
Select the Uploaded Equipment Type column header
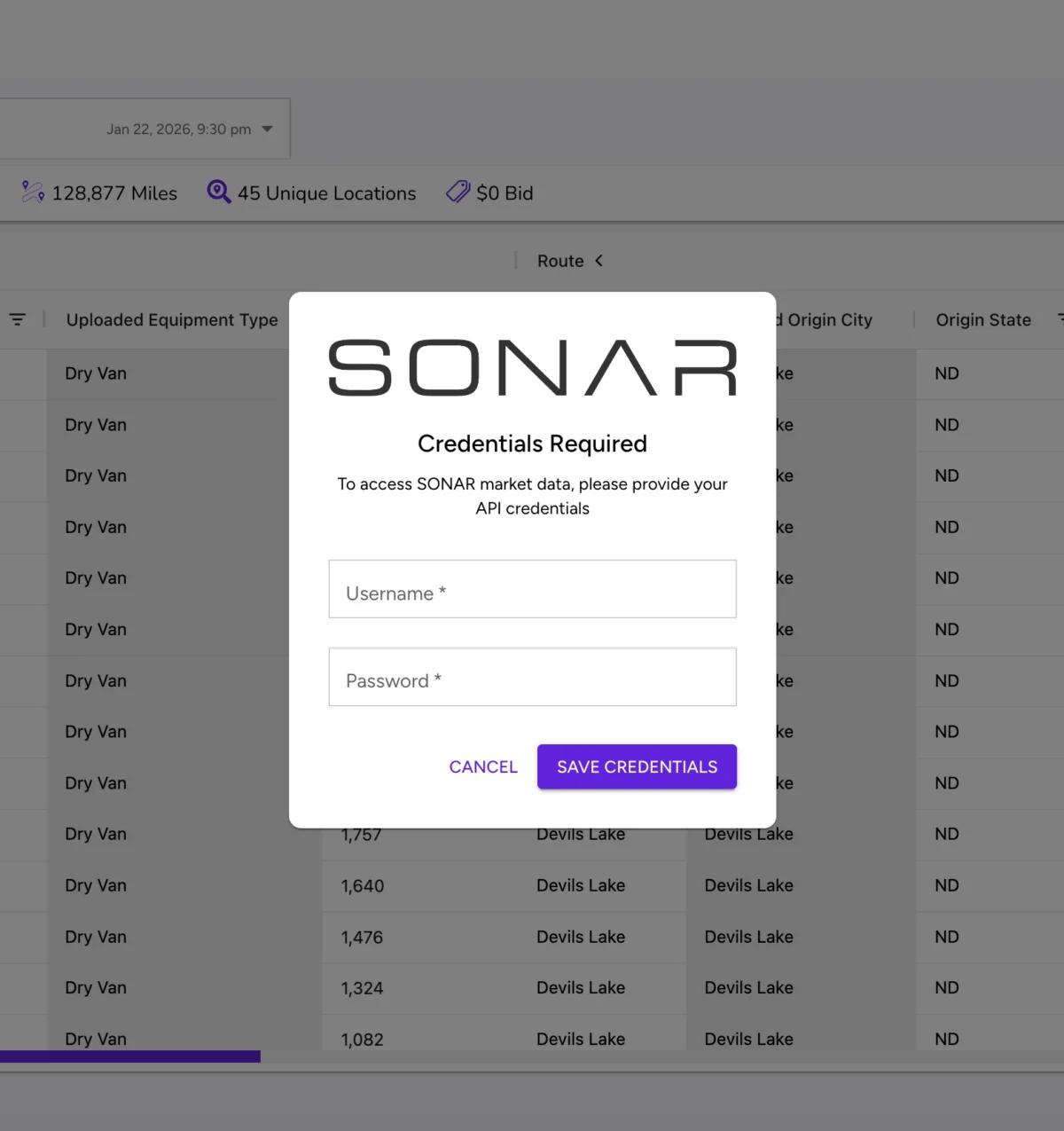[171, 319]
